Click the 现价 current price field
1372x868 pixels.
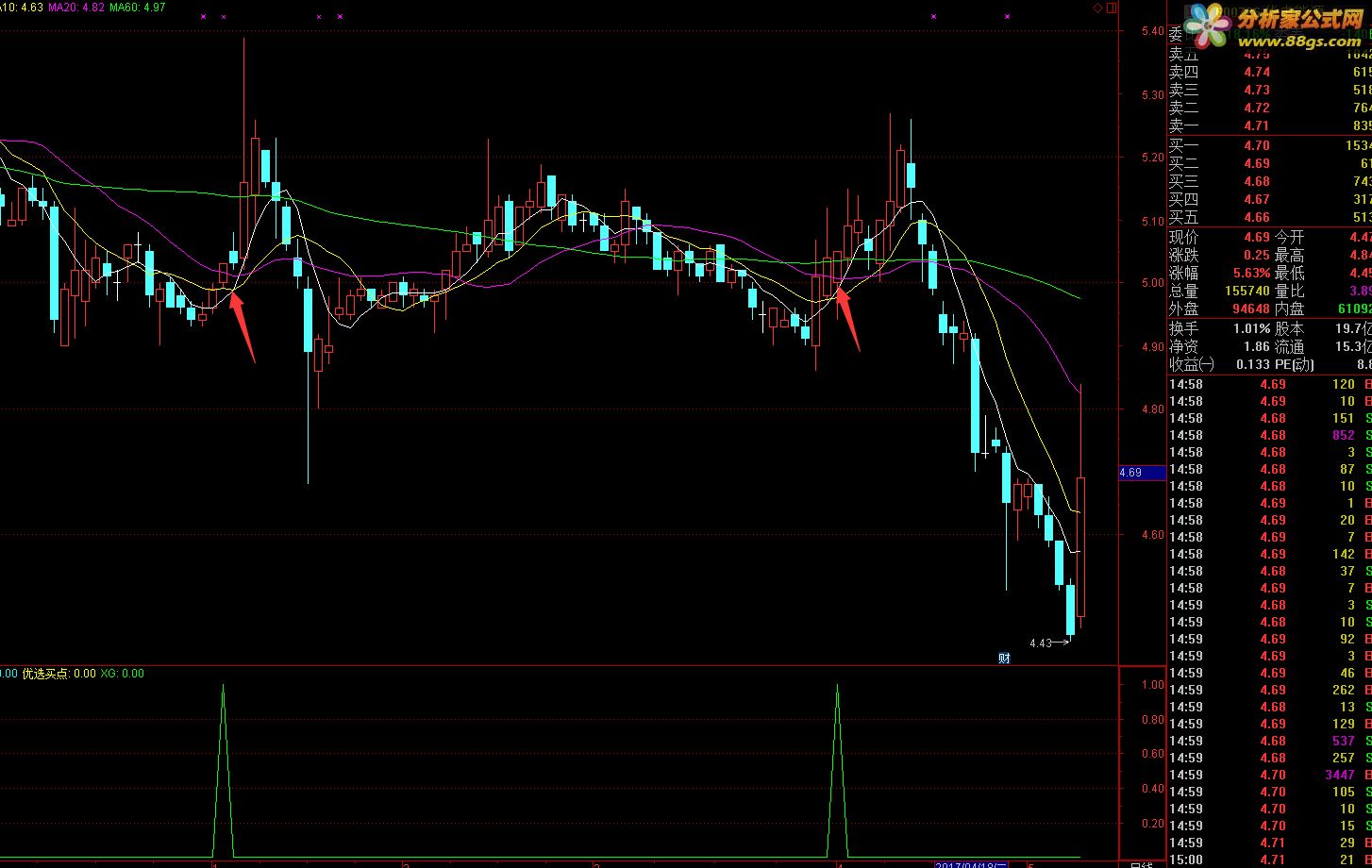(x=1219, y=237)
